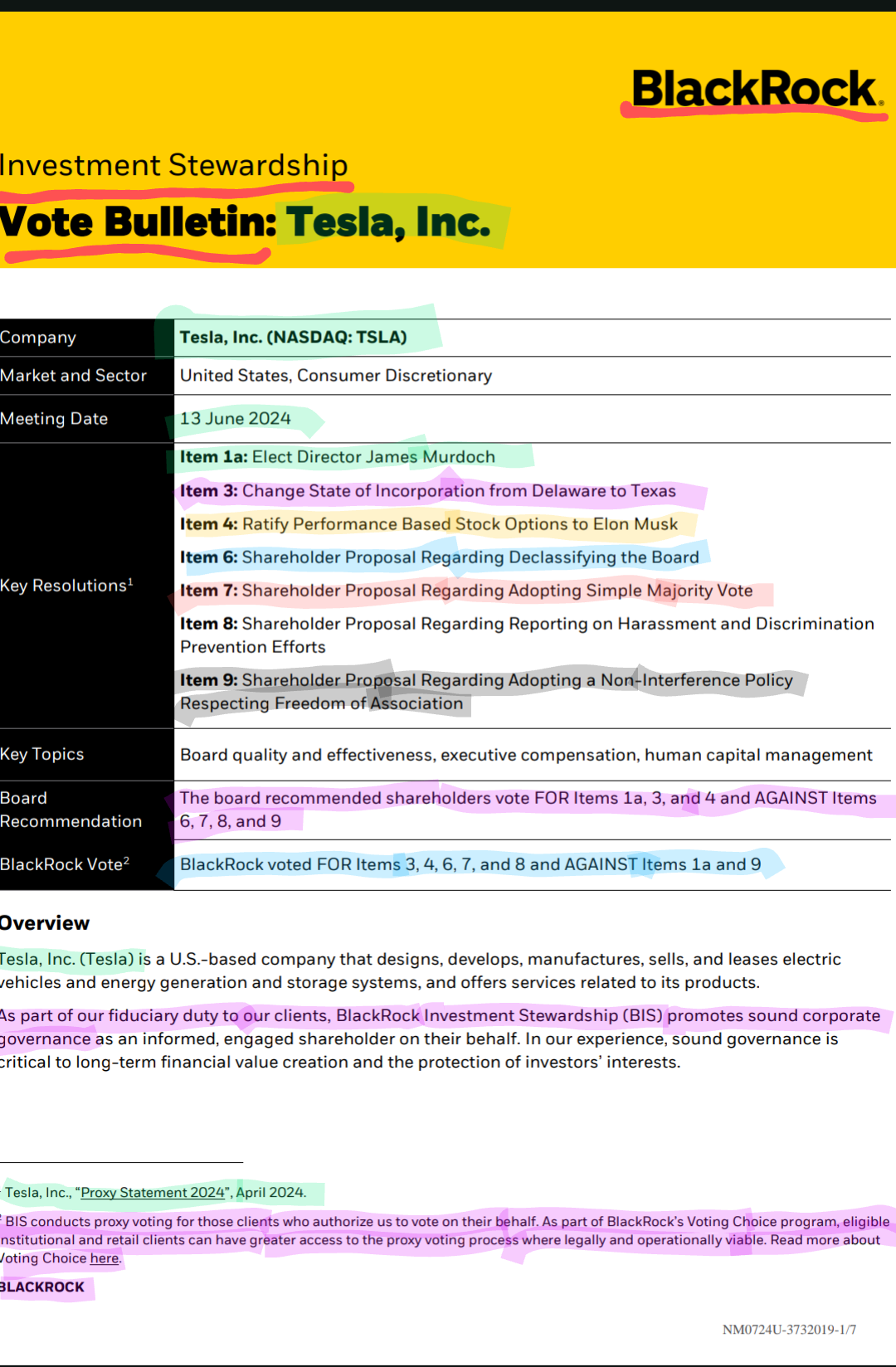Click Item 4 Elon Musk stock options line
The width and height of the screenshot is (896, 1367).
pos(429,524)
